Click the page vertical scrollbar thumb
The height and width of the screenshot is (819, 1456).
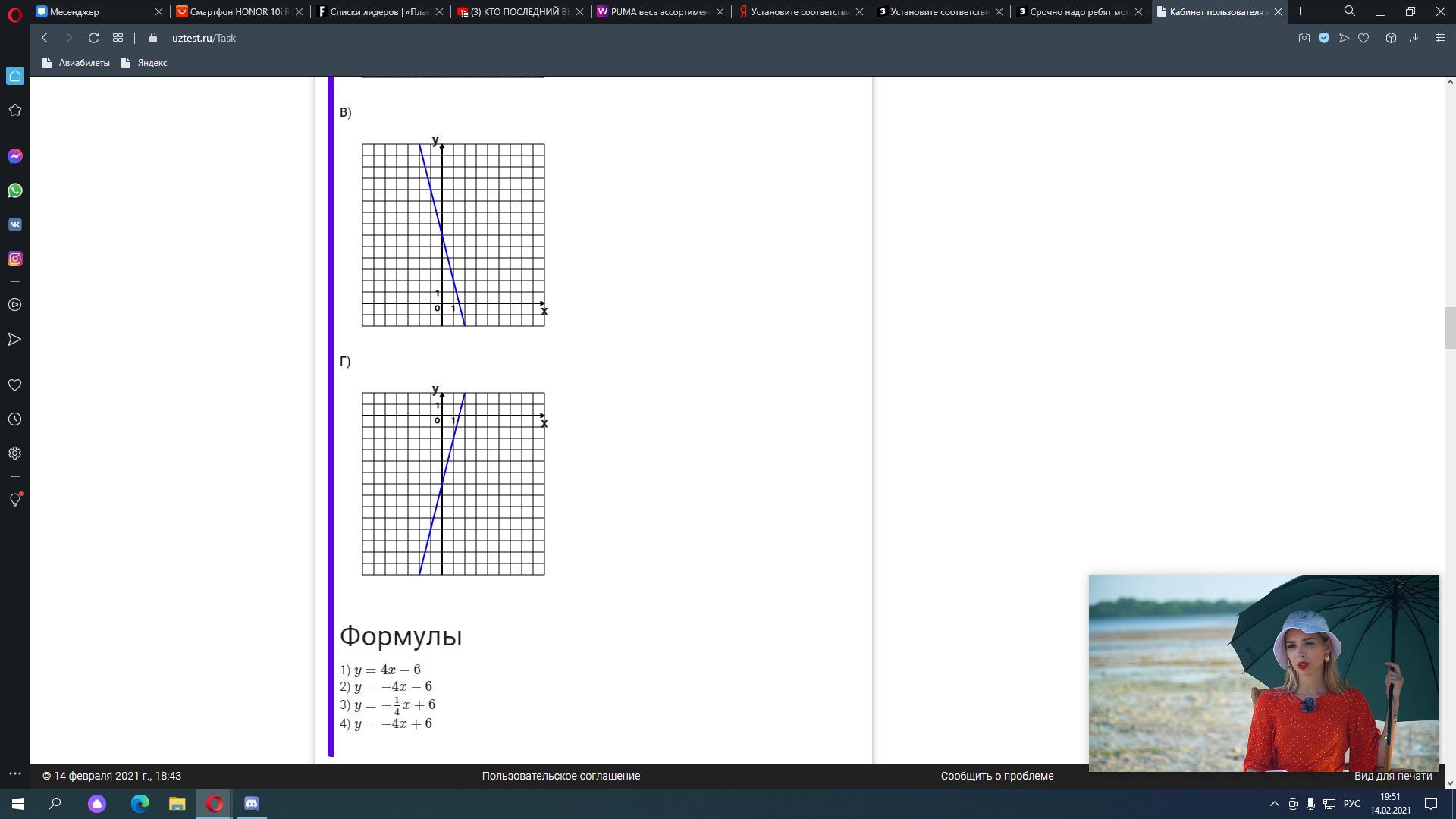coord(1449,327)
